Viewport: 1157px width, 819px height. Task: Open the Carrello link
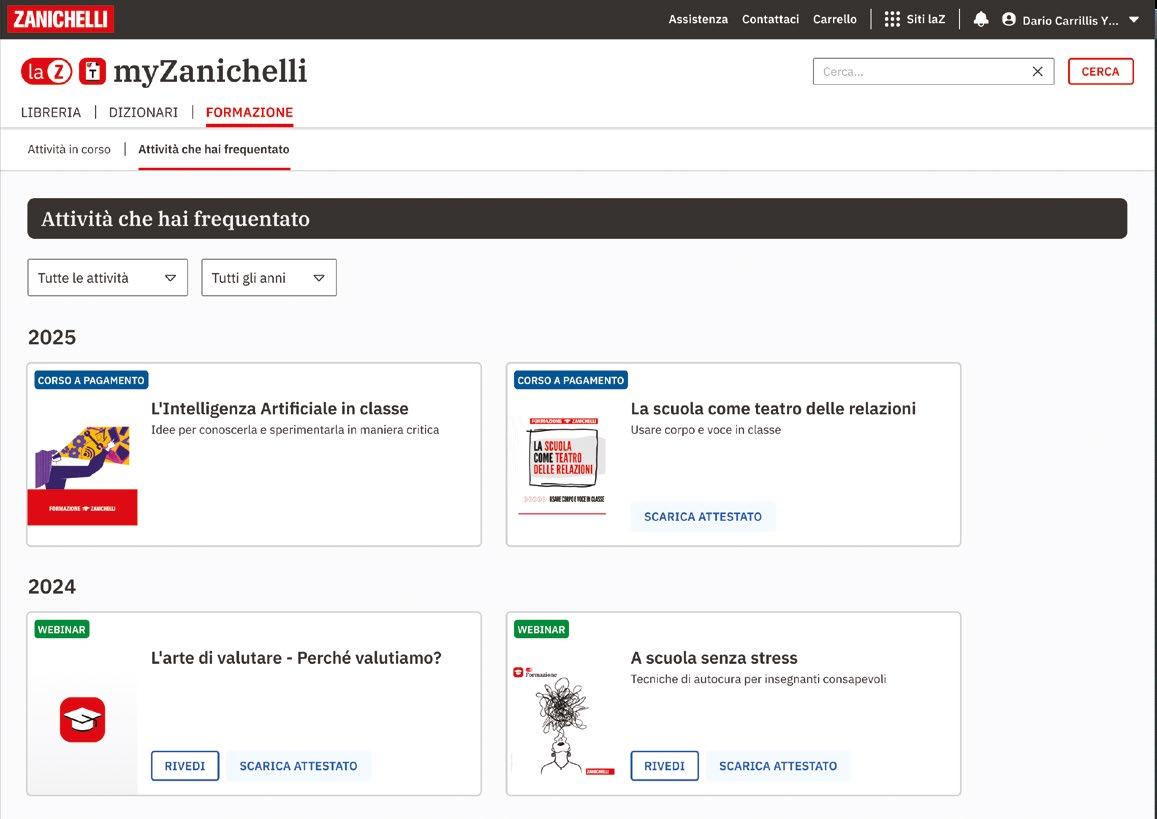[835, 19]
